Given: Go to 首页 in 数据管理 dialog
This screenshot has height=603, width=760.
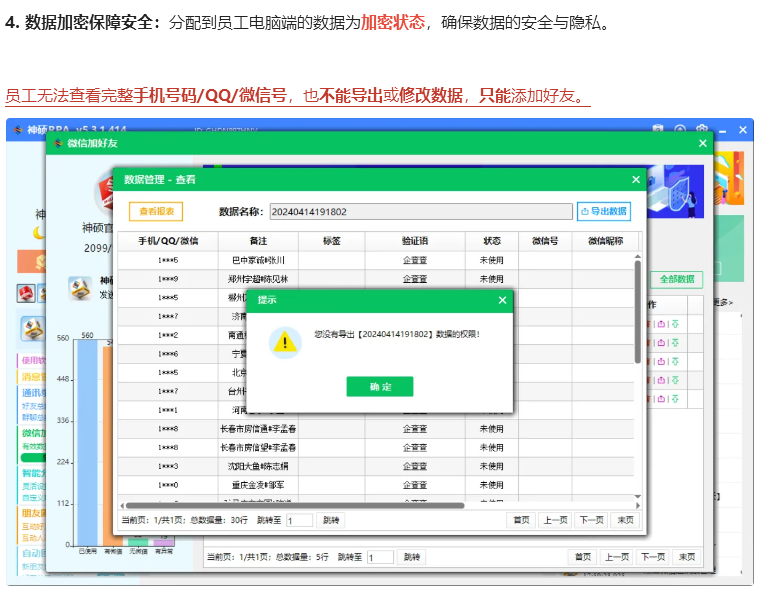Looking at the screenshot, I should pos(521,520).
